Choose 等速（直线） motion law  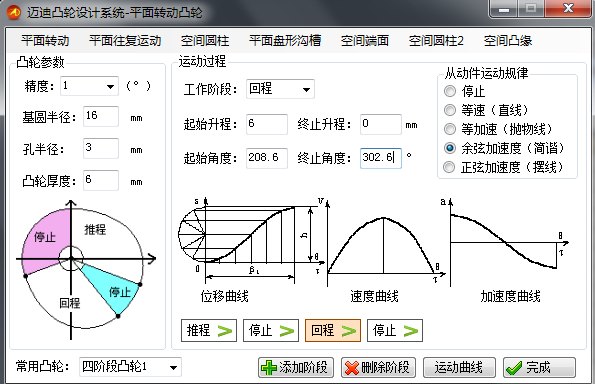(450, 110)
